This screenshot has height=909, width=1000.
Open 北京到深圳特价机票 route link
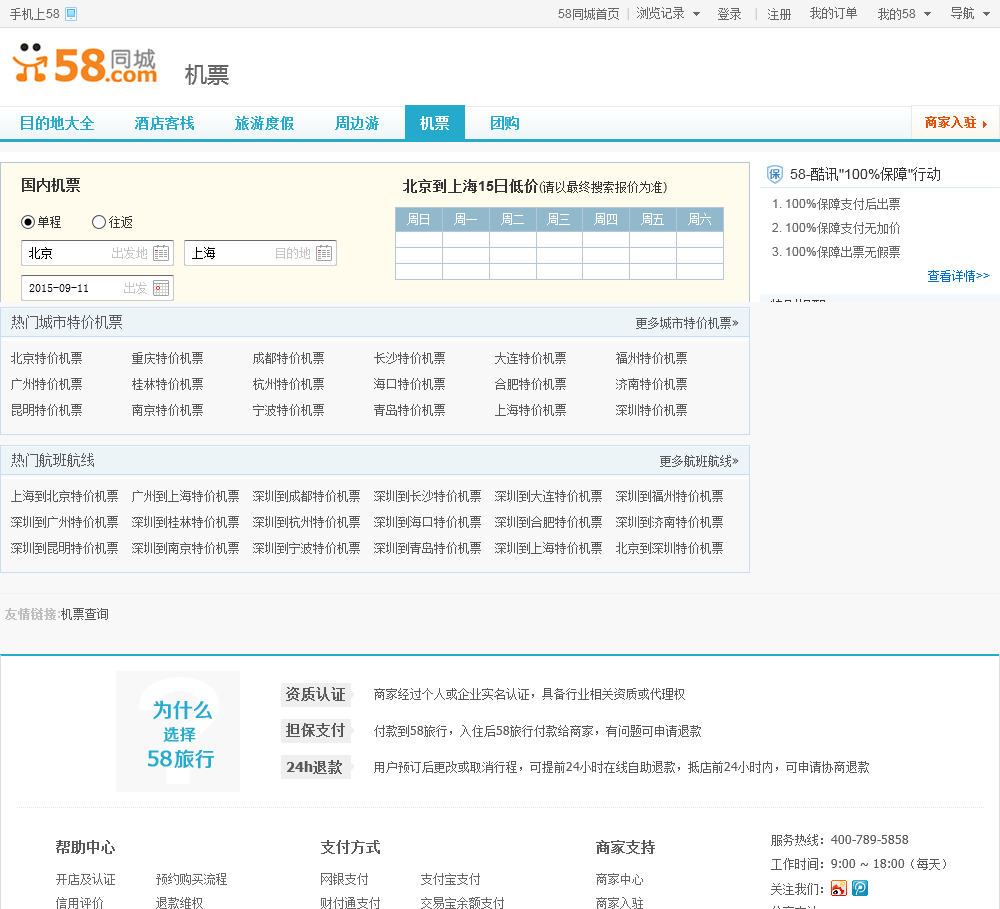click(x=669, y=549)
